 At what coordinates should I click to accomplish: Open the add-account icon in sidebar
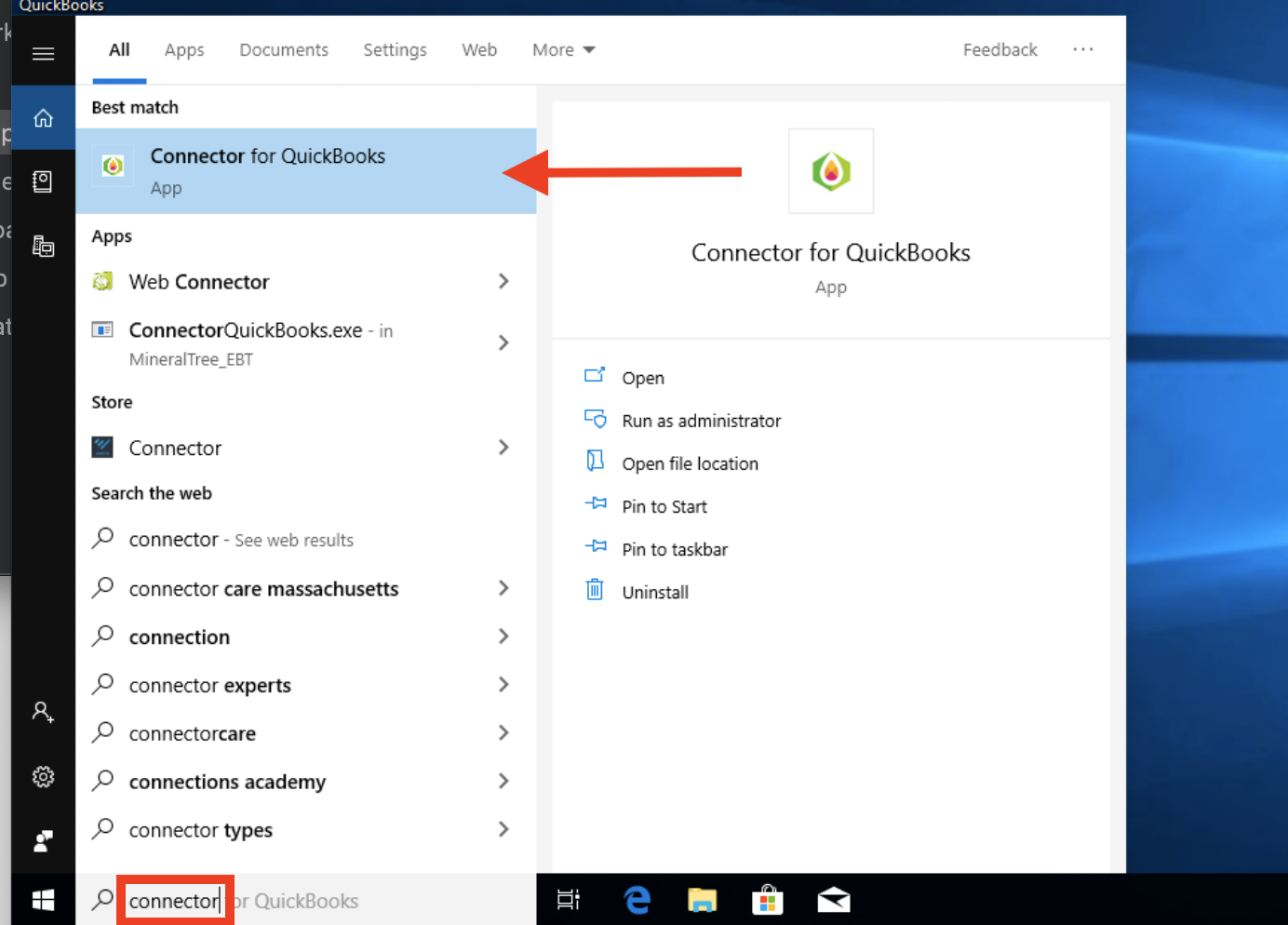[43, 712]
